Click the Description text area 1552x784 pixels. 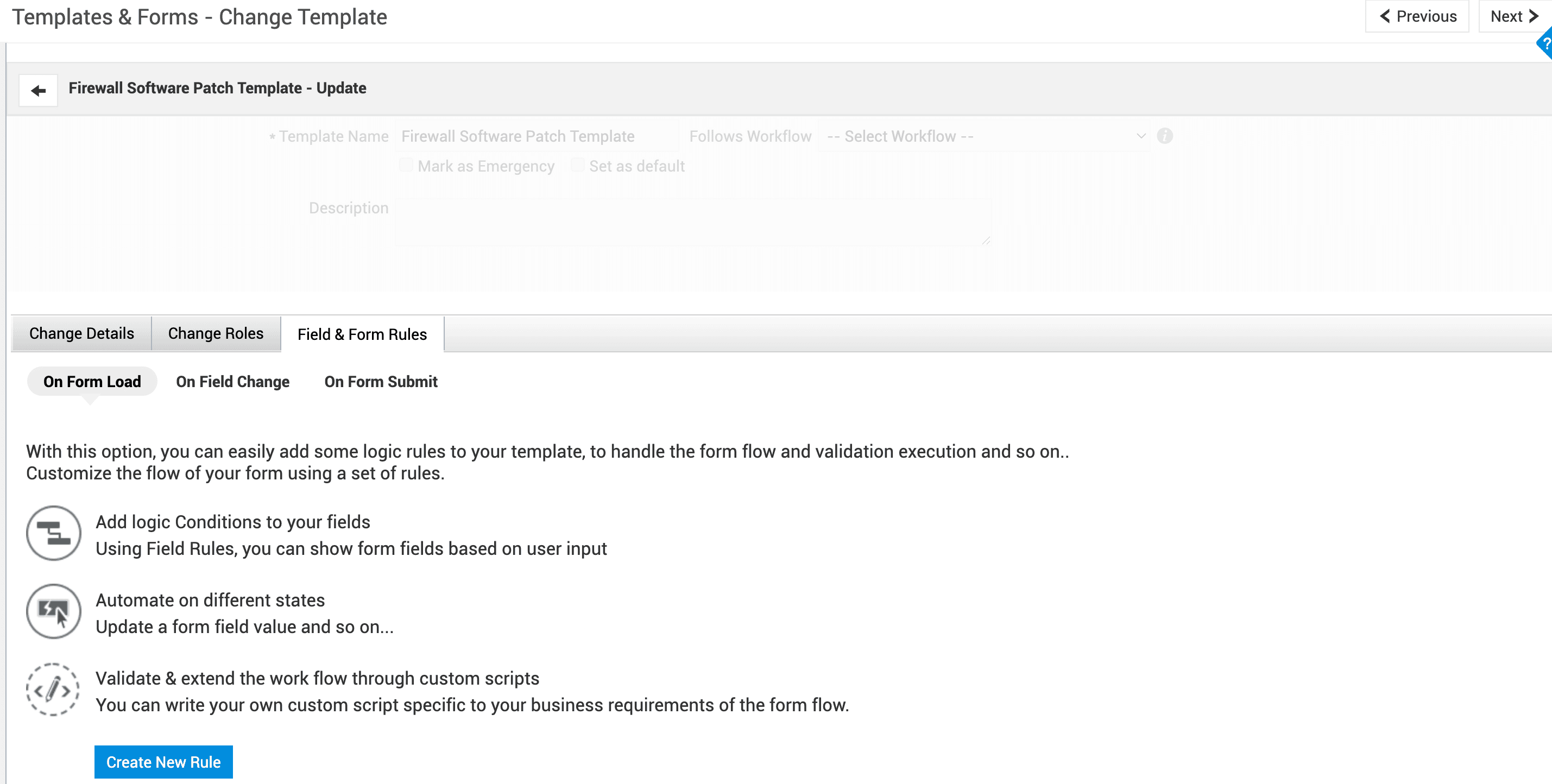tap(693, 223)
